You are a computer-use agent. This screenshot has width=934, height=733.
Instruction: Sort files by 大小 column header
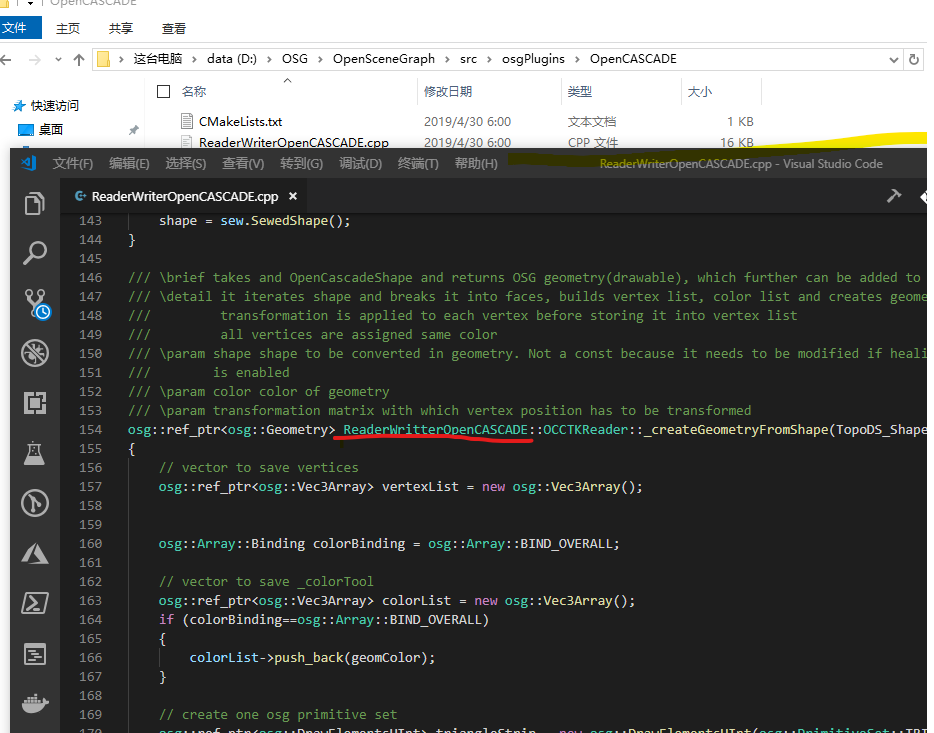click(x=700, y=92)
